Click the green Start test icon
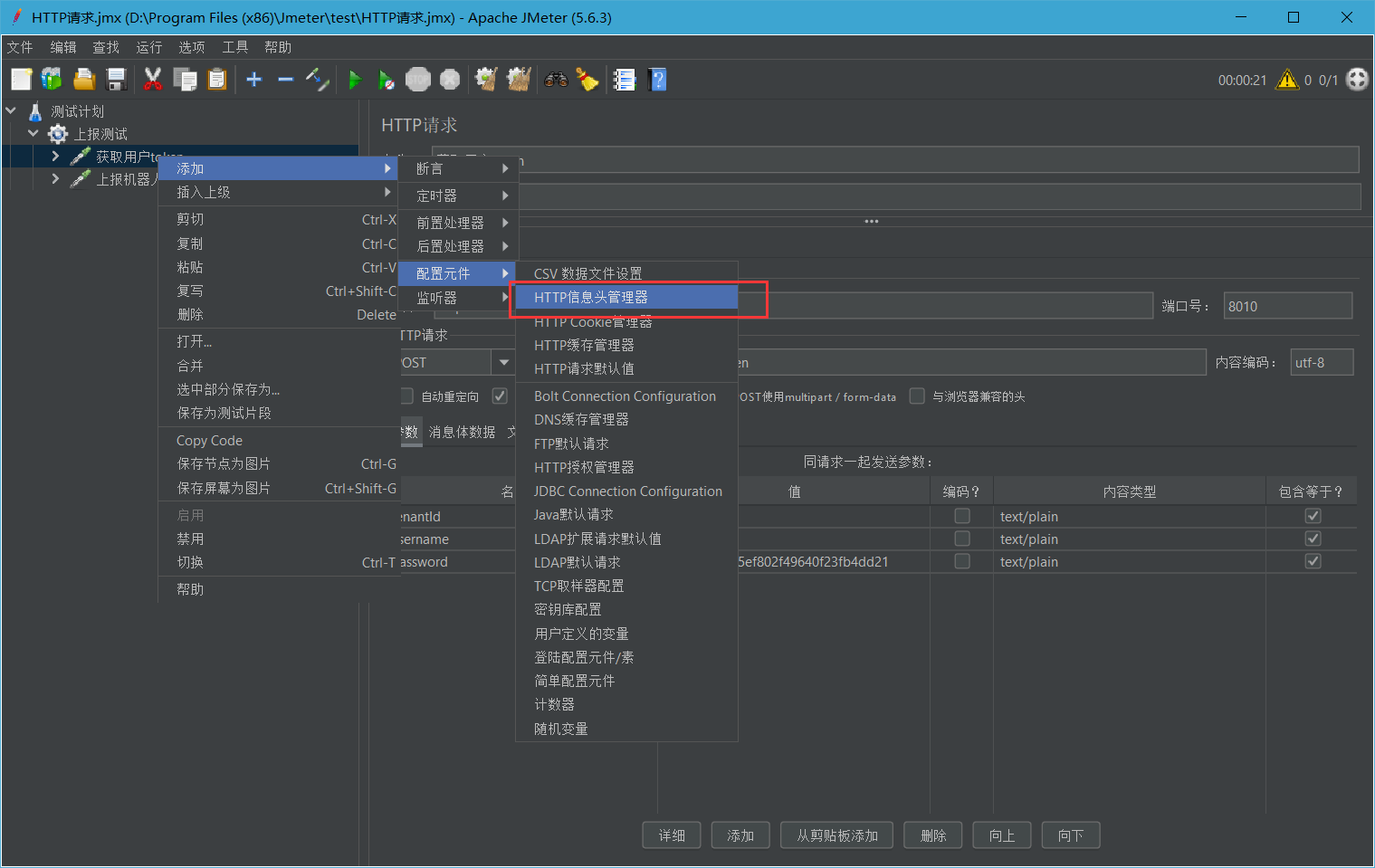This screenshot has height=868, width=1375. tap(355, 80)
